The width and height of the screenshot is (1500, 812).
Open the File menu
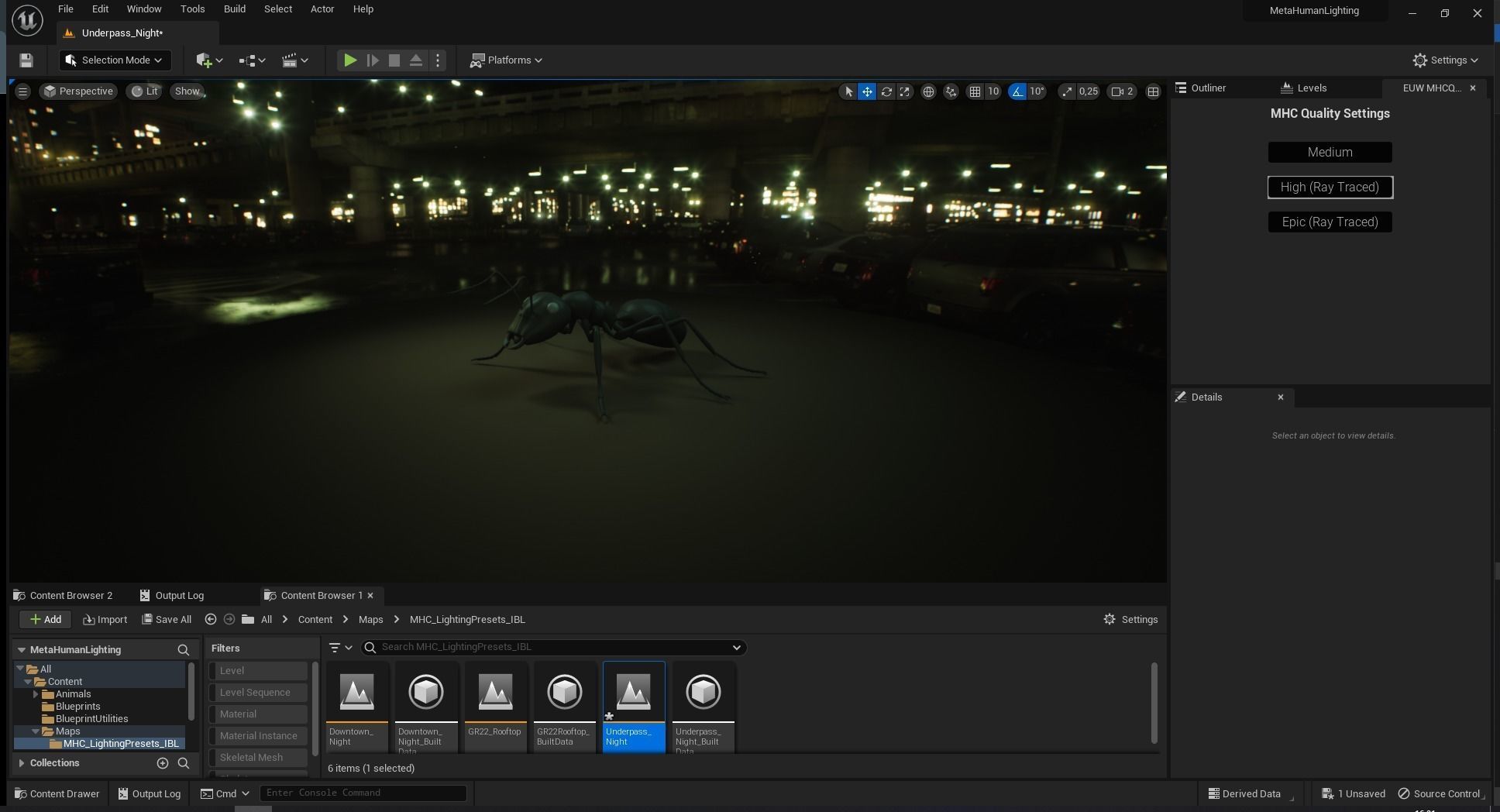66,9
